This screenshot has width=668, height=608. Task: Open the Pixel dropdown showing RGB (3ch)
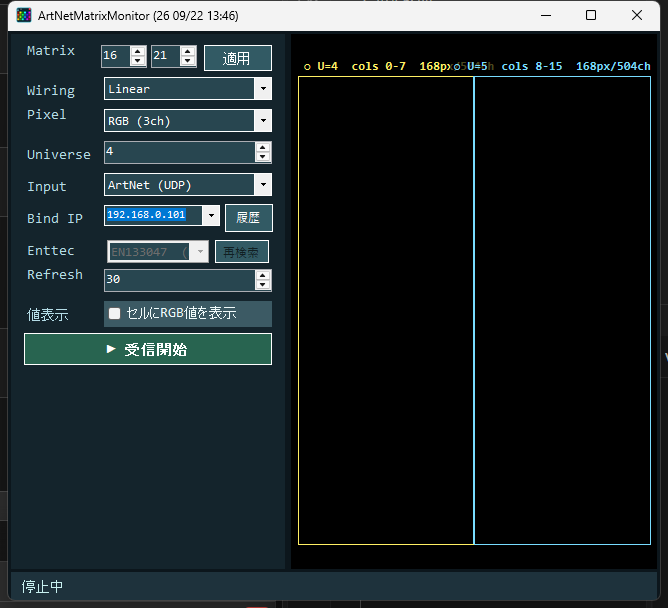(188, 121)
